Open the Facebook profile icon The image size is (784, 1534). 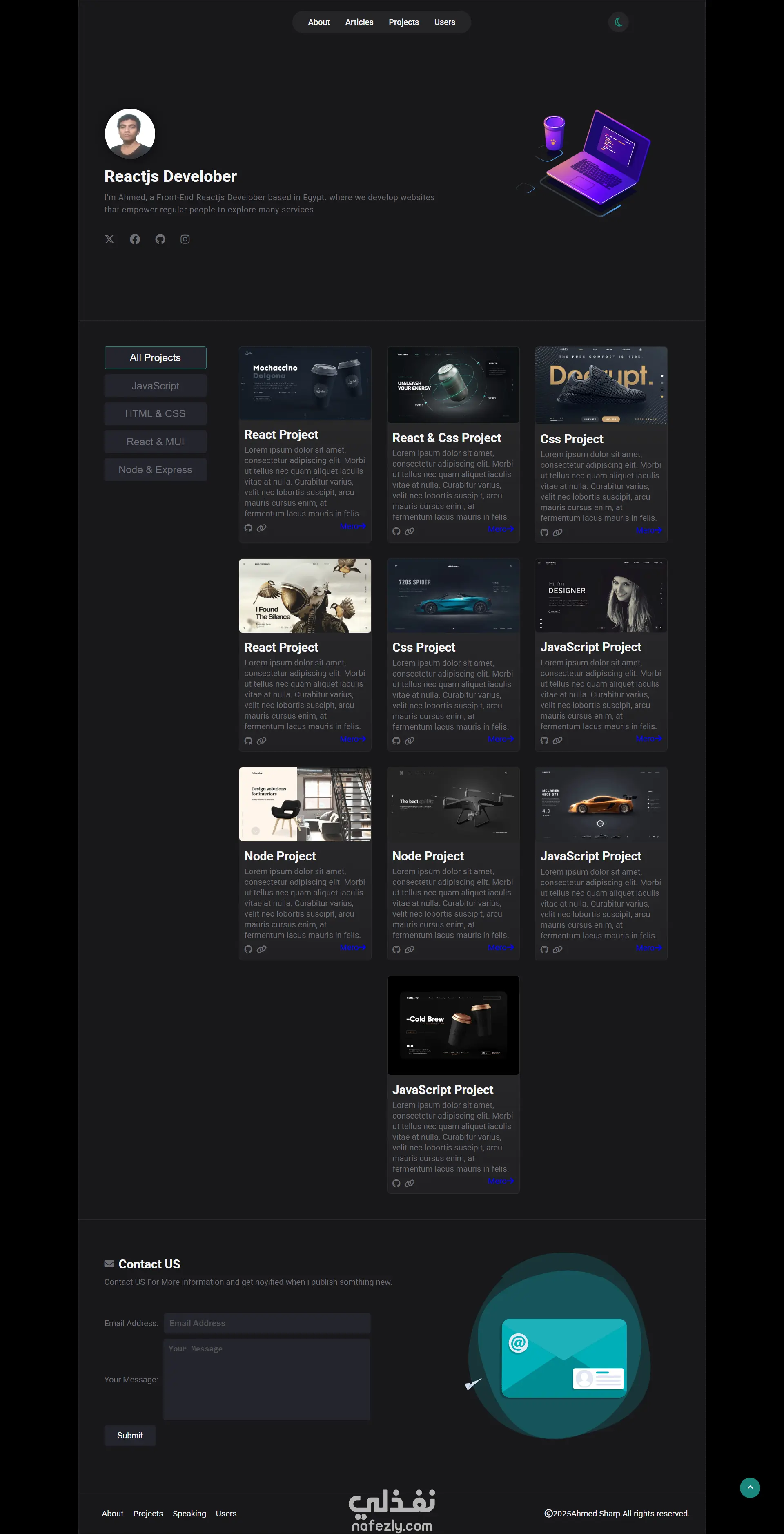(135, 239)
